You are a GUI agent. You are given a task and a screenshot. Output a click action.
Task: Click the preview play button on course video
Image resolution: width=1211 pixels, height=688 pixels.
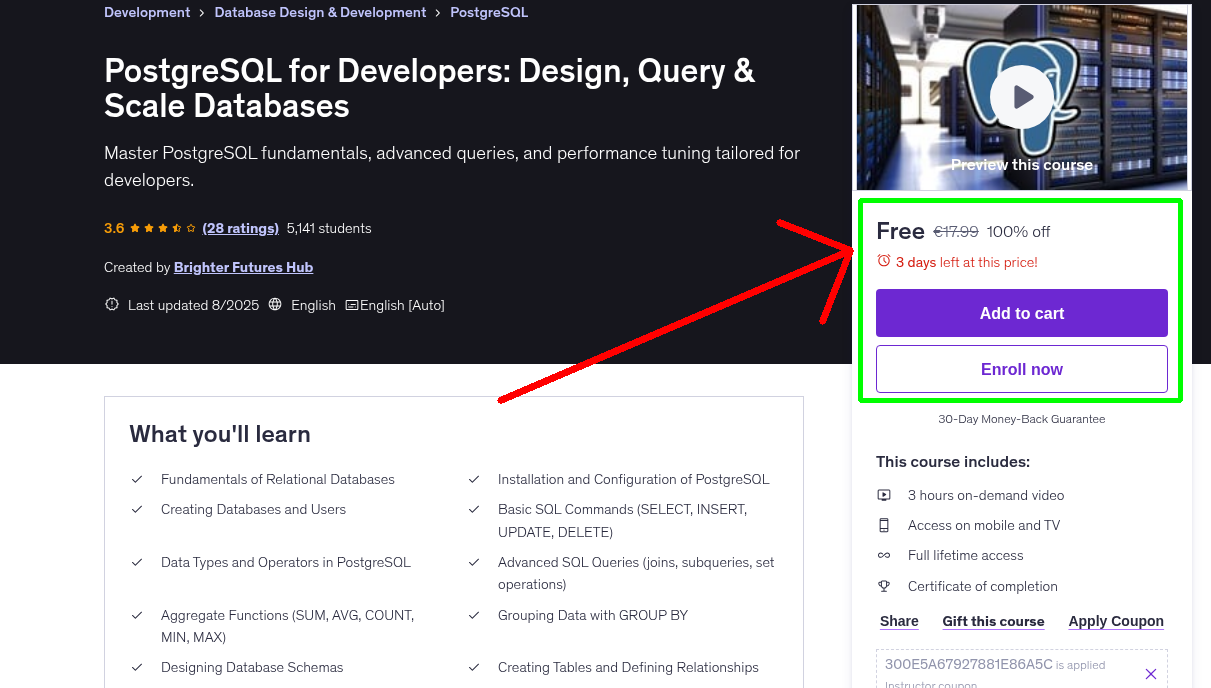pyautogui.click(x=1021, y=96)
